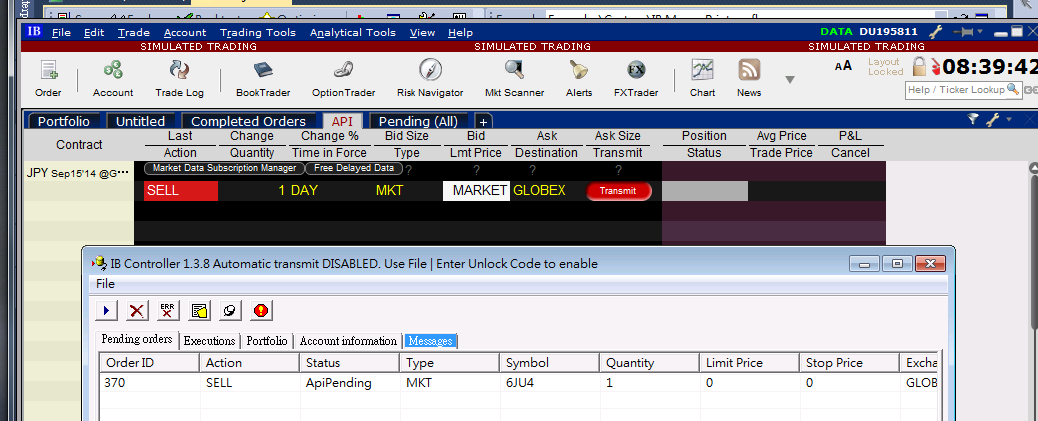Open dropdown arrow next to tab bar wrench
Screen dimensions: 1038x421
click(1009, 119)
